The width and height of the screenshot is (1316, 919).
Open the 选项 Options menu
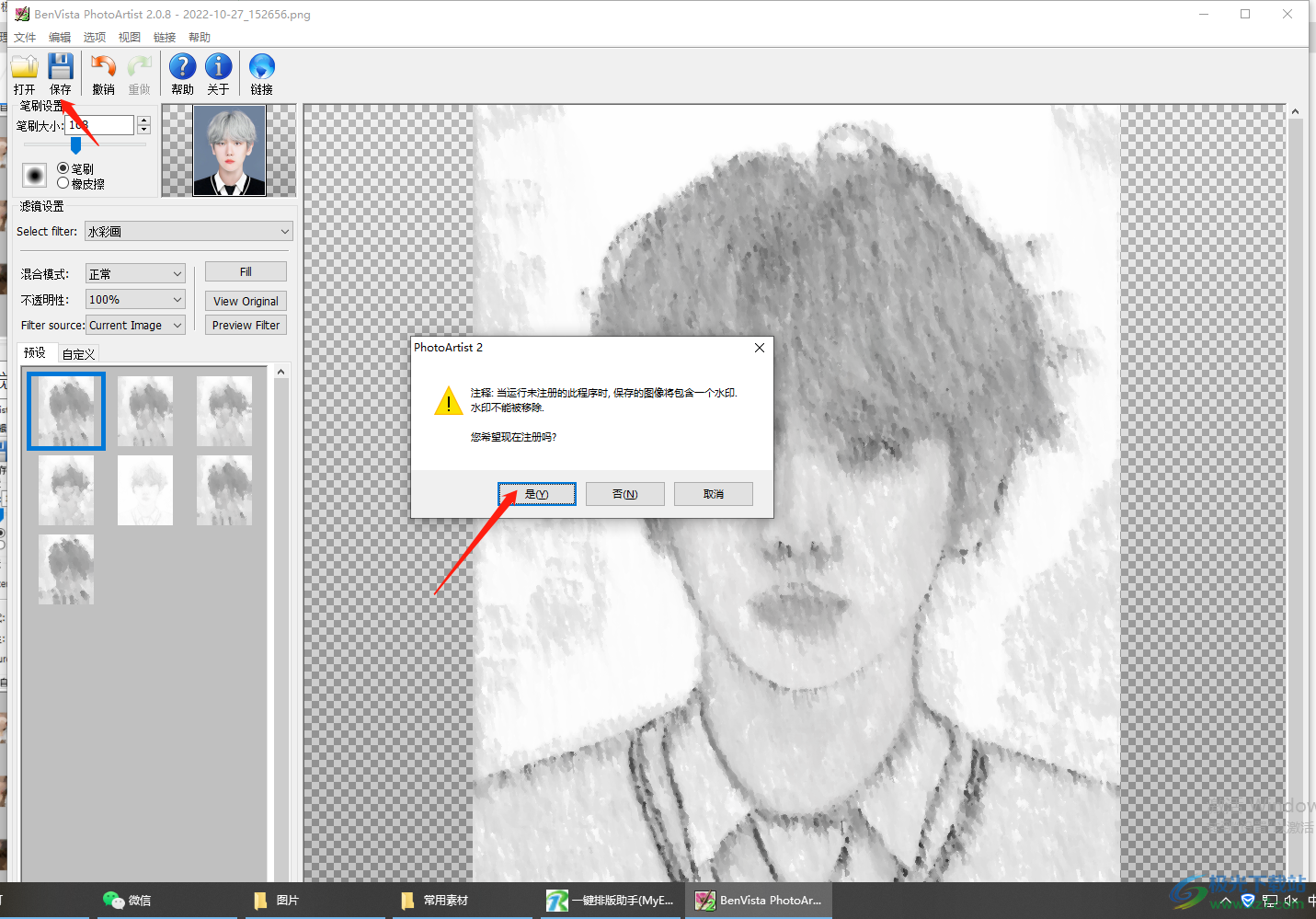(95, 38)
